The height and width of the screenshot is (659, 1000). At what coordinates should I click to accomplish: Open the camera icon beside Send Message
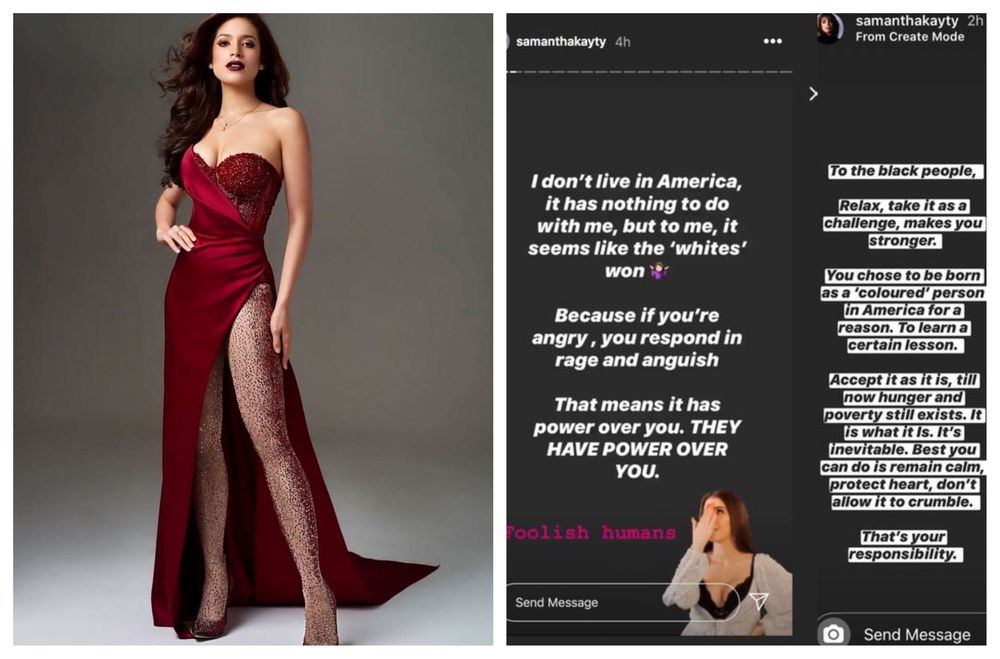pos(833,633)
